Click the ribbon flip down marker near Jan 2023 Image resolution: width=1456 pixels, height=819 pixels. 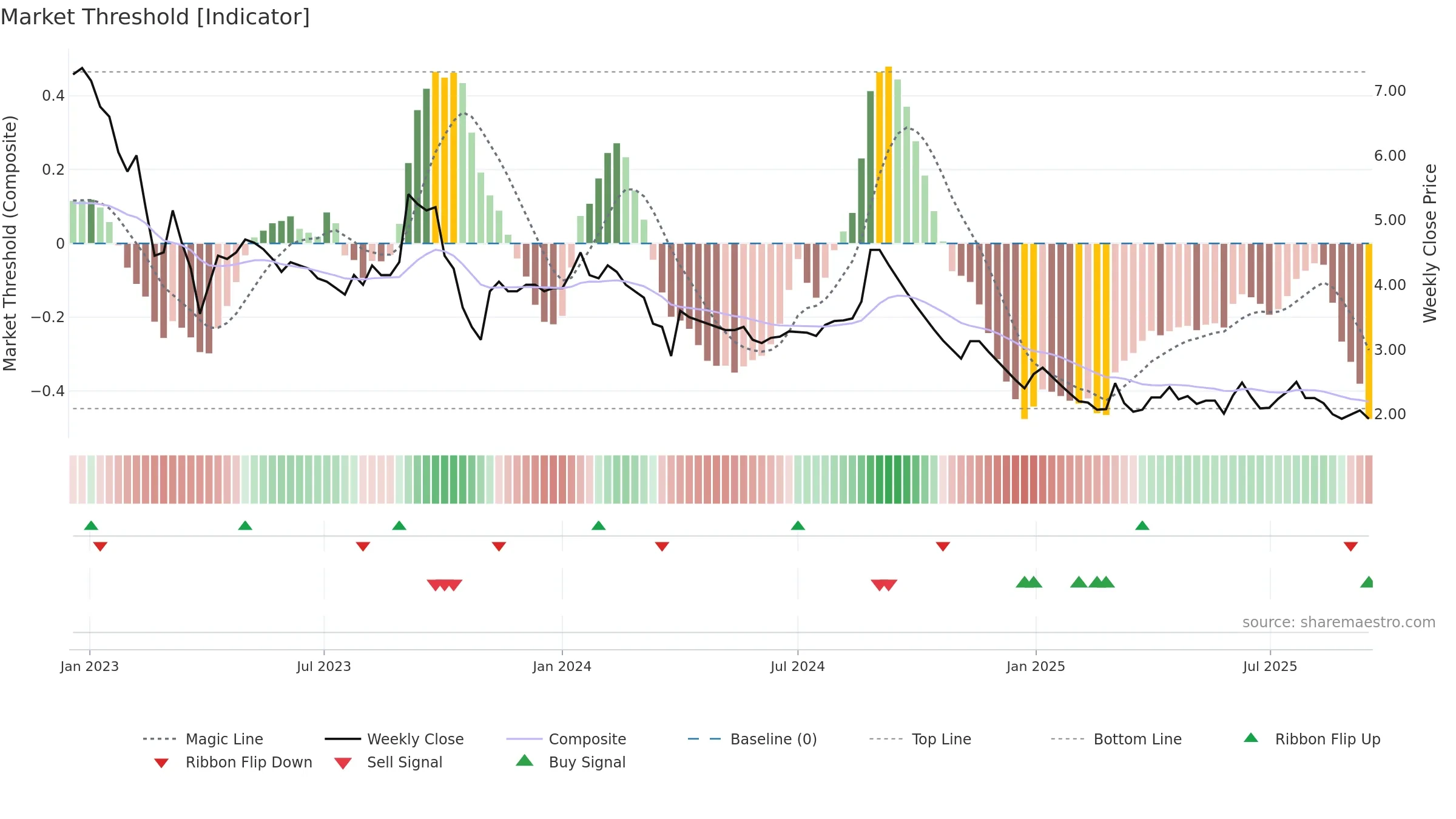[x=100, y=547]
